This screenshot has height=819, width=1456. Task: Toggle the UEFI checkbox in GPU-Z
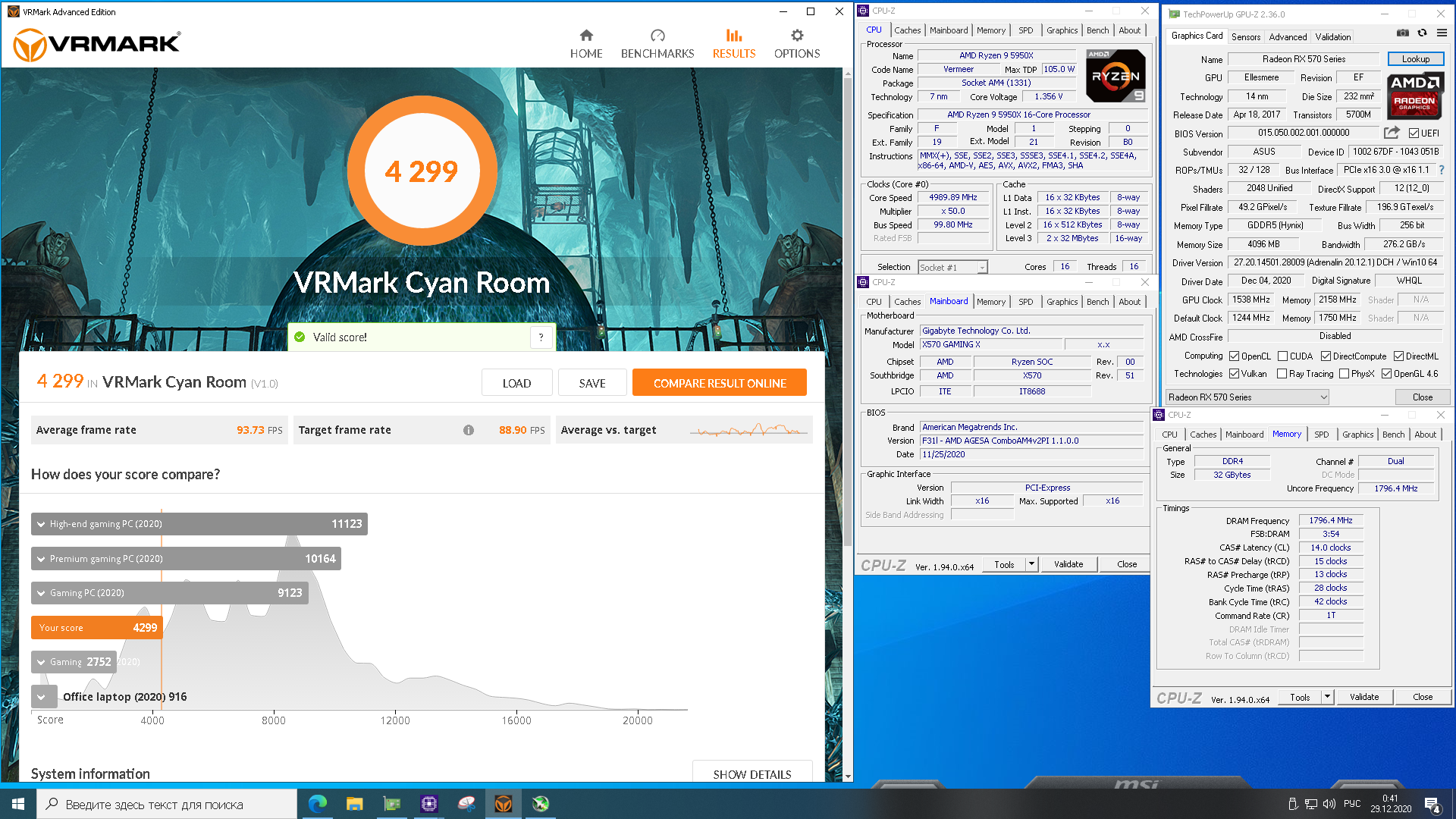(1414, 133)
